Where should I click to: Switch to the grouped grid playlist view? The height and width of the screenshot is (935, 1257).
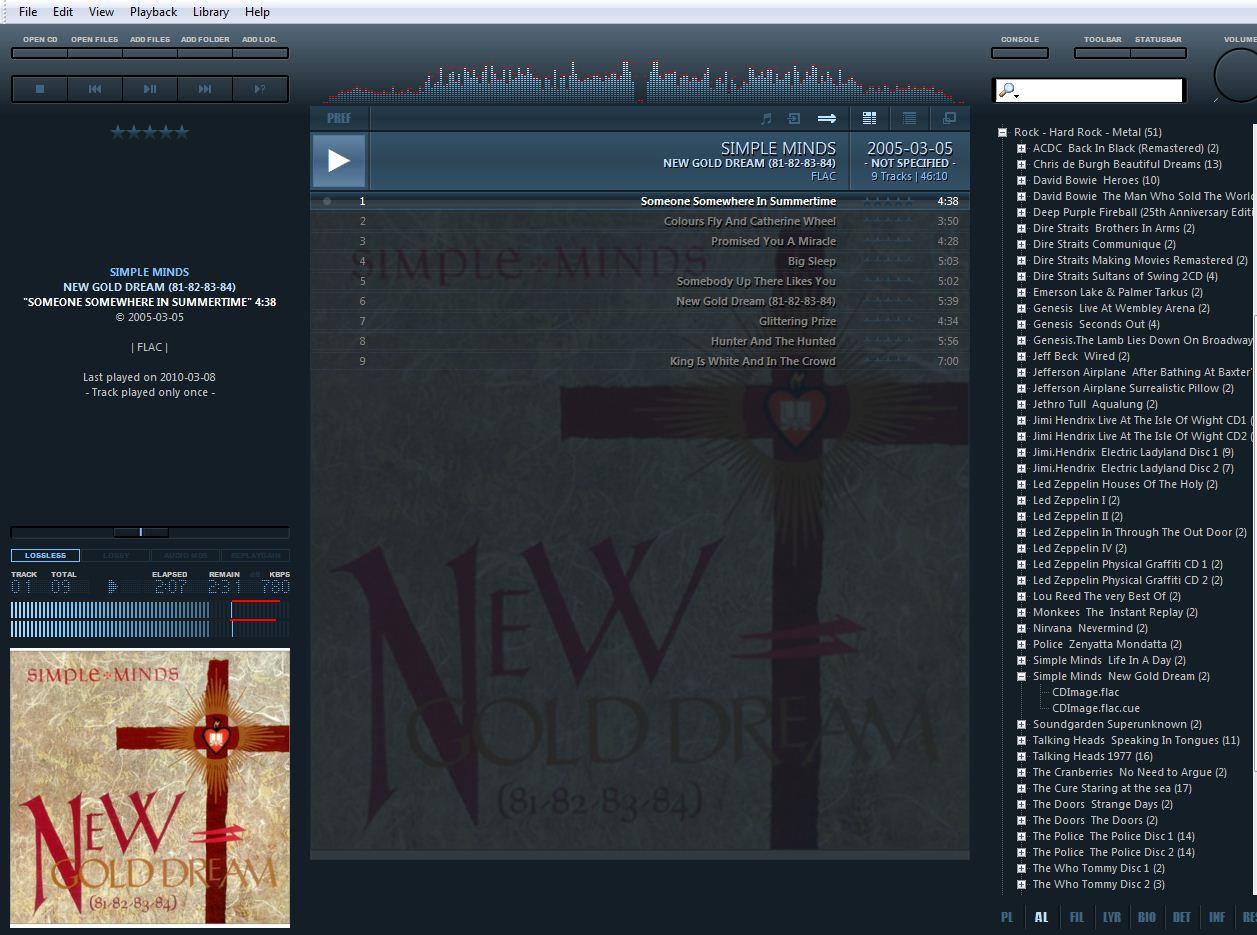pyautogui.click(x=869, y=118)
